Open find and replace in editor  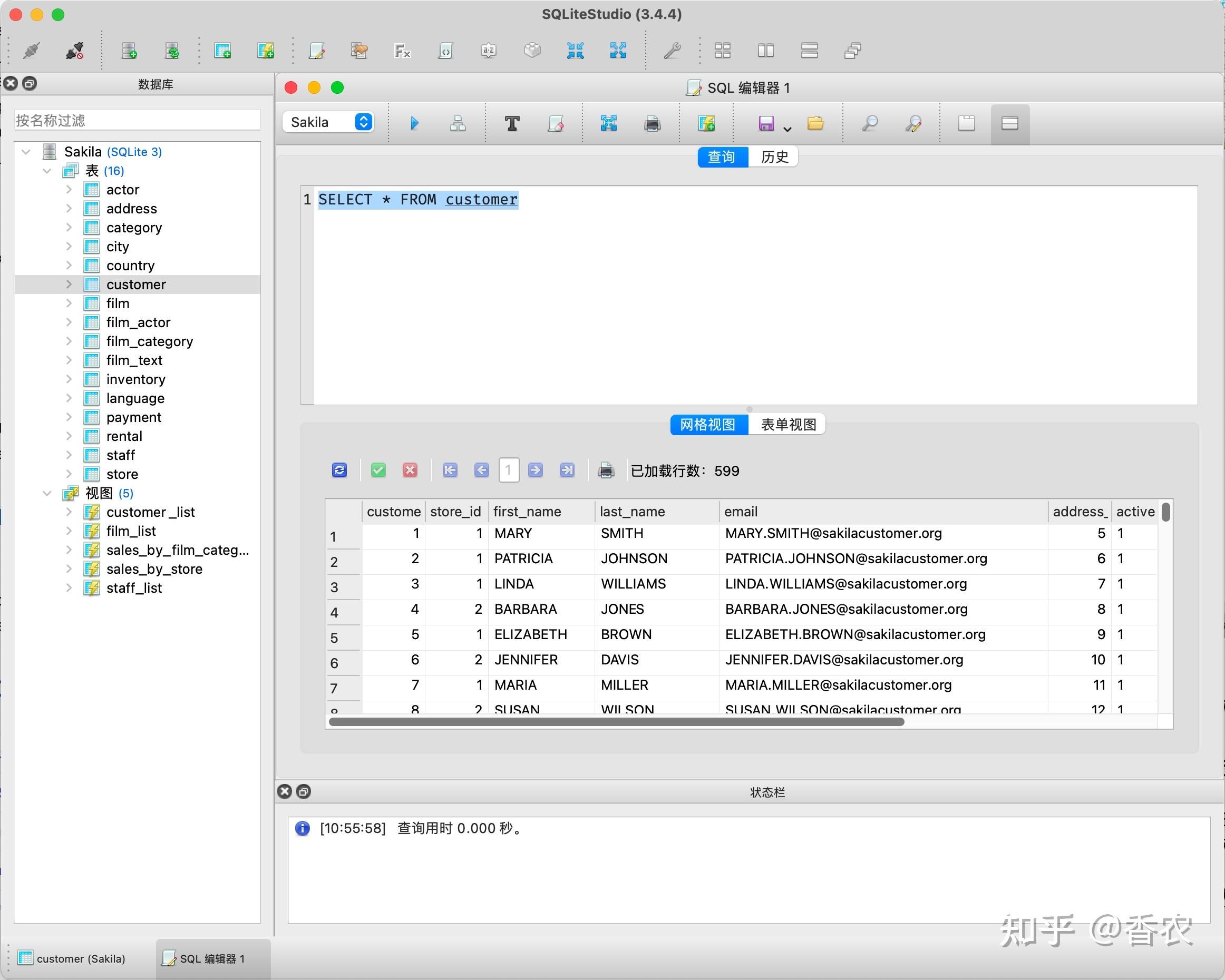pos(913,123)
